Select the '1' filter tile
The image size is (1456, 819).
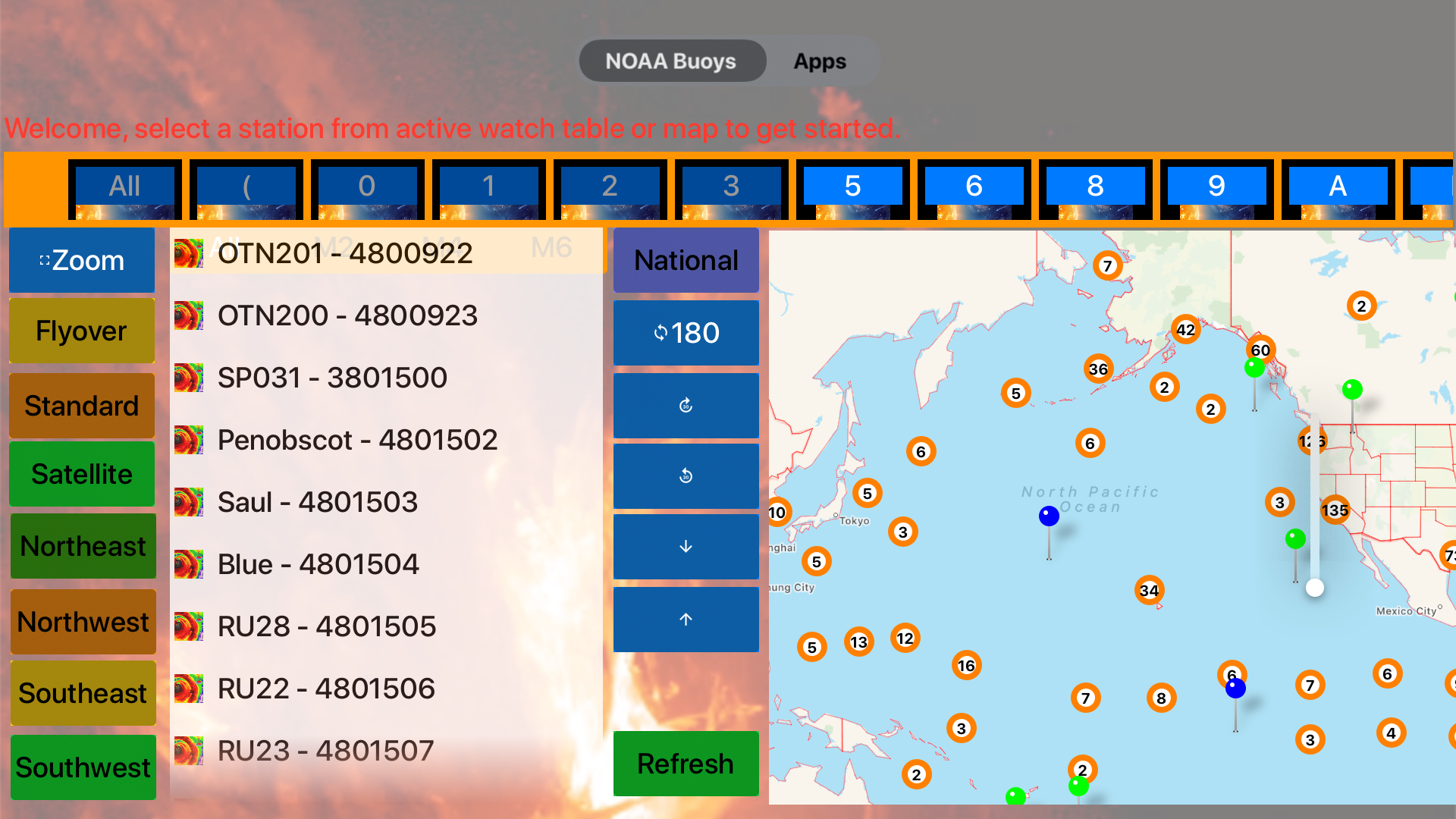click(x=489, y=190)
